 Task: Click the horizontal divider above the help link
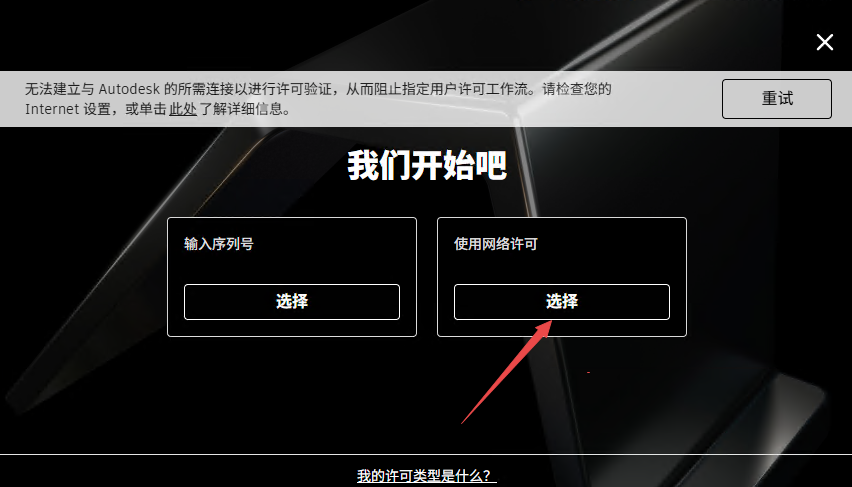pyautogui.click(x=426, y=454)
